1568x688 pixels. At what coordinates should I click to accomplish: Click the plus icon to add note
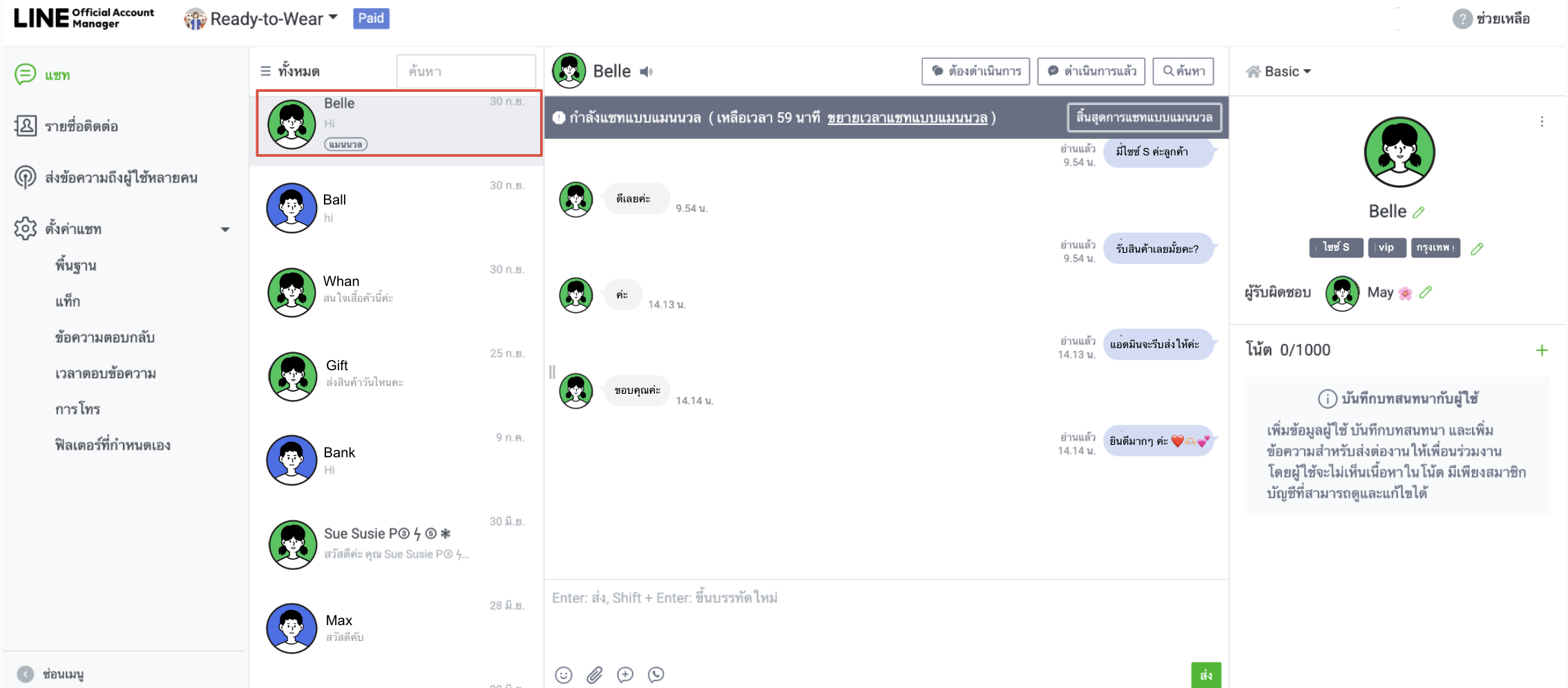click(x=1541, y=350)
